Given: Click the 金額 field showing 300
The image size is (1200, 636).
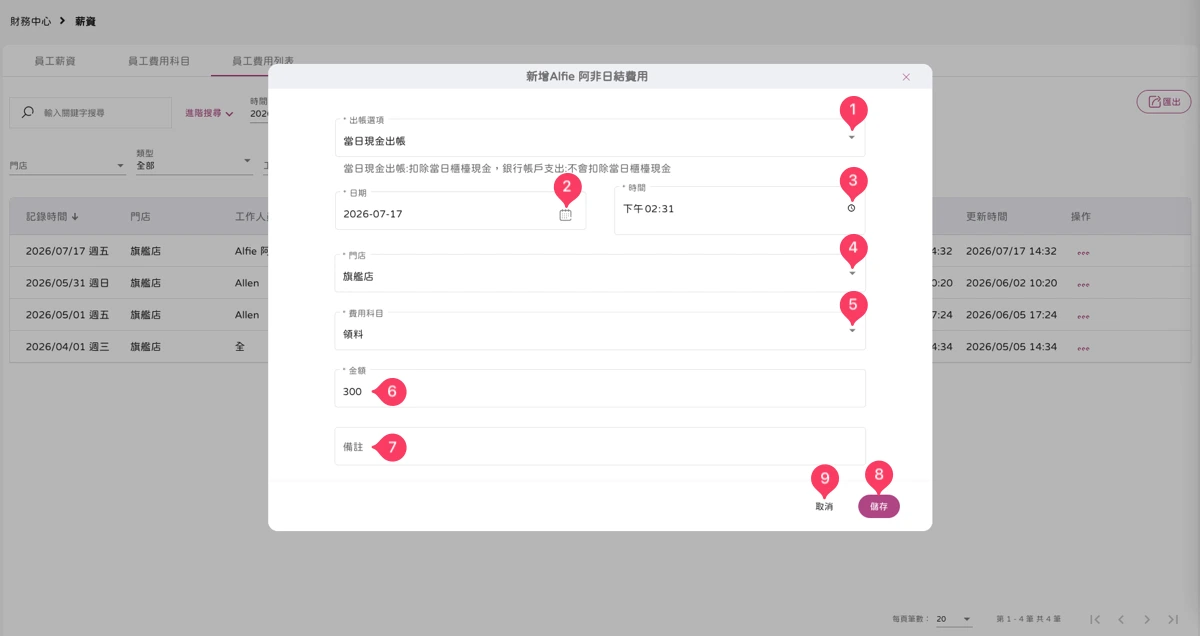Looking at the screenshot, I should [x=600, y=389].
